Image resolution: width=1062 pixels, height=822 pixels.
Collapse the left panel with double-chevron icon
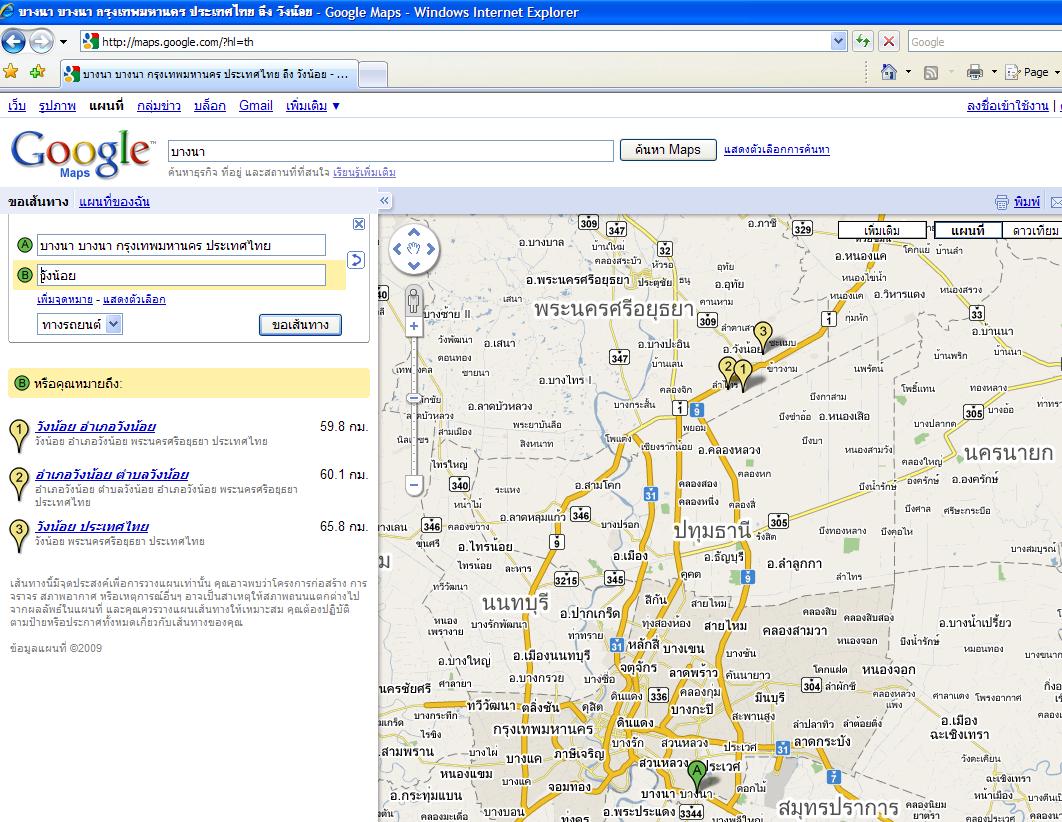[385, 200]
